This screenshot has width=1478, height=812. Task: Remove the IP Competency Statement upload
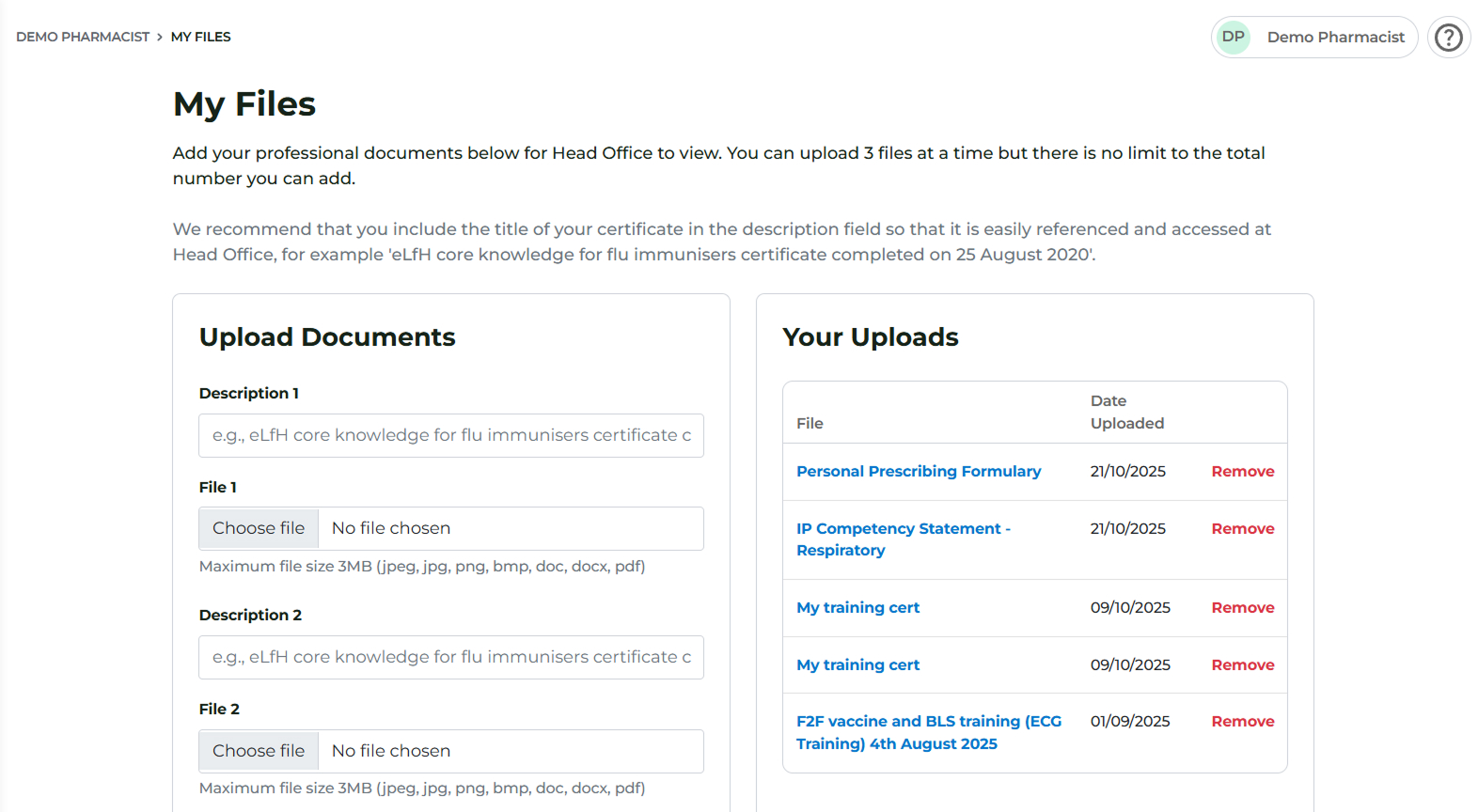point(1242,528)
